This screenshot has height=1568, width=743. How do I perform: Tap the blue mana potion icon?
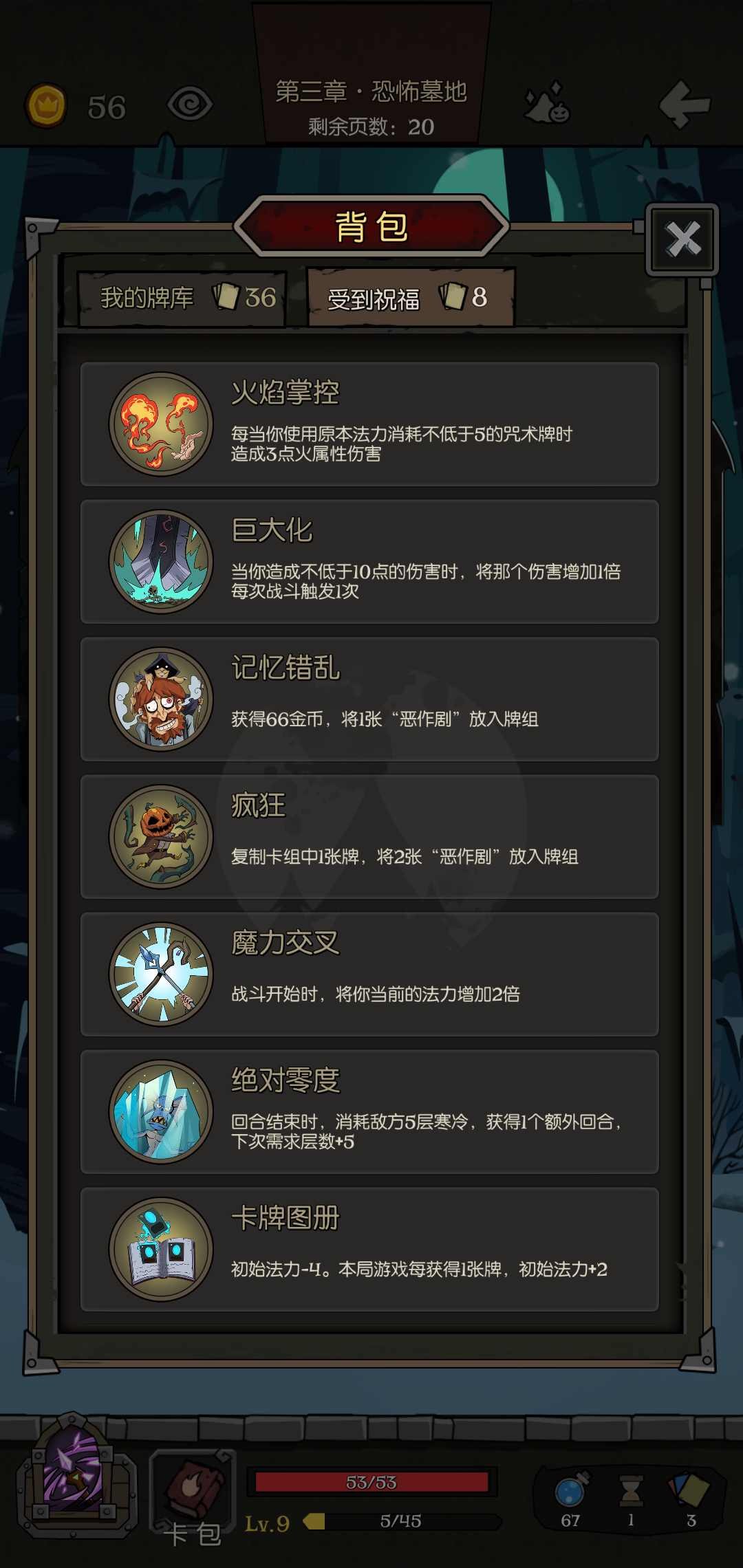[572, 1490]
